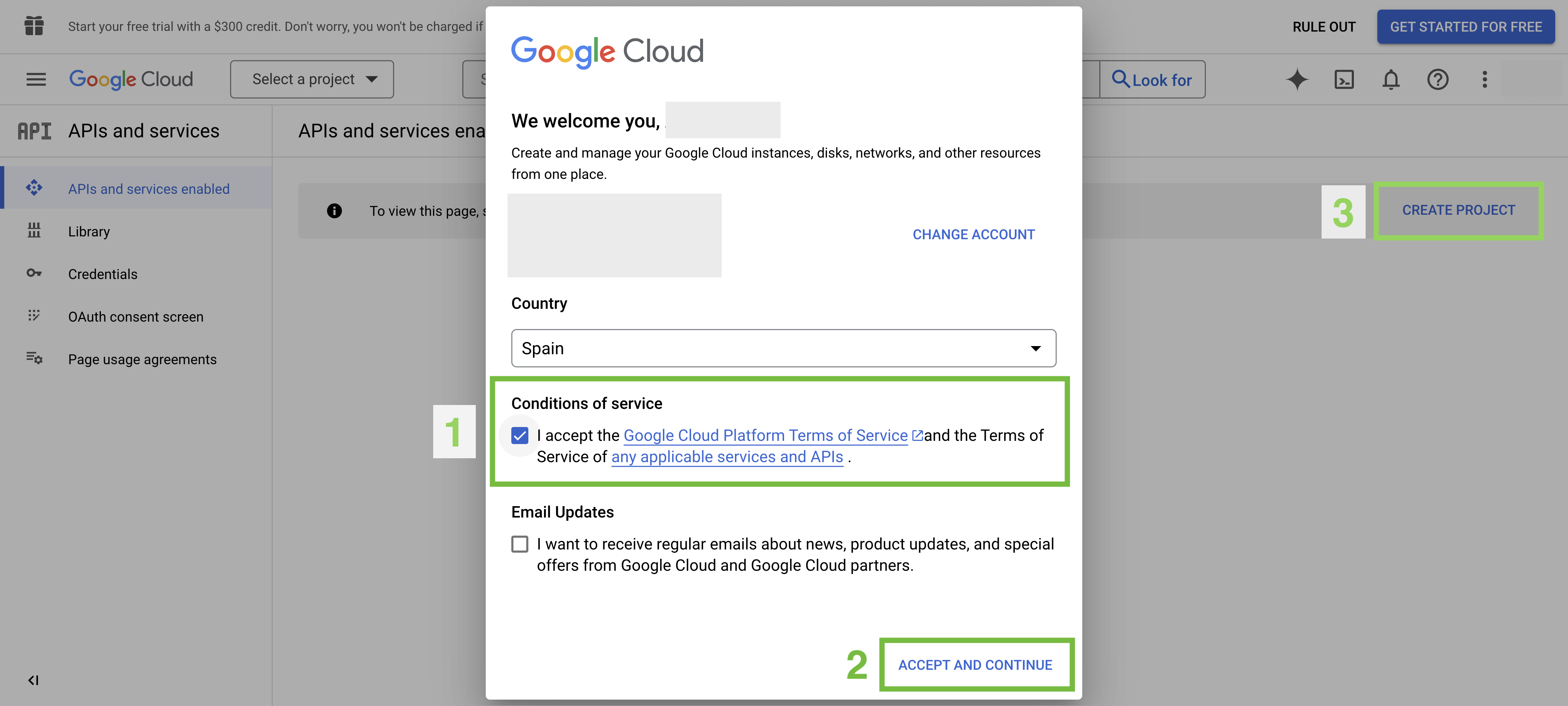Click ACCEPT AND CONTINUE button
Viewport: 1568px width, 706px height.
point(975,664)
